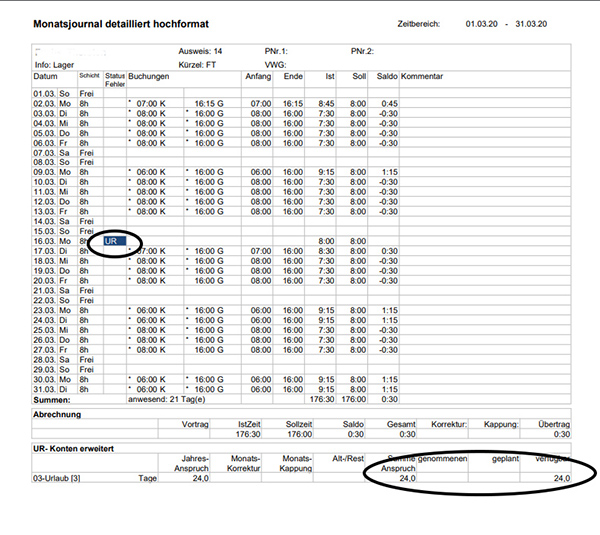The width and height of the screenshot is (600, 535).
Task: Click the '16.03. Mo' date cell
Action: click(52, 241)
